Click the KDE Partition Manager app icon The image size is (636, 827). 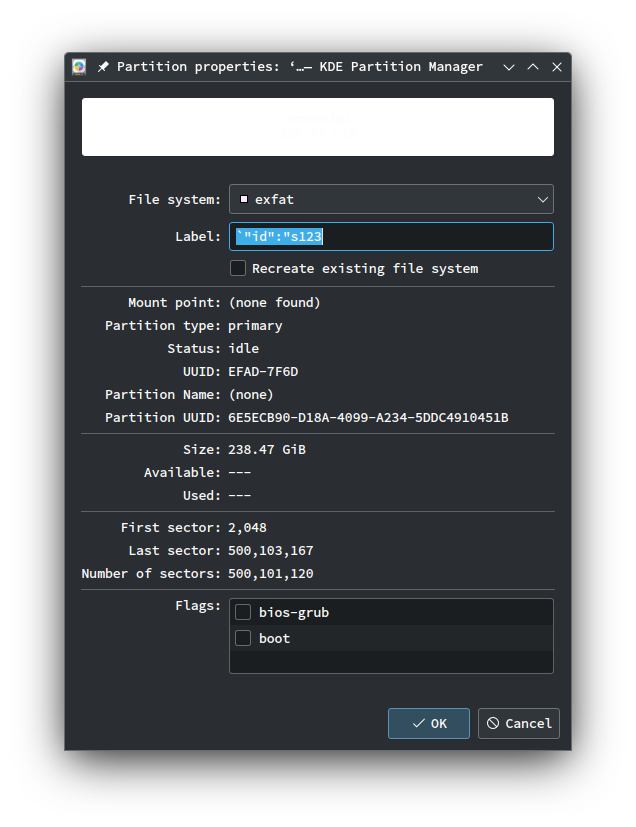[x=79, y=67]
